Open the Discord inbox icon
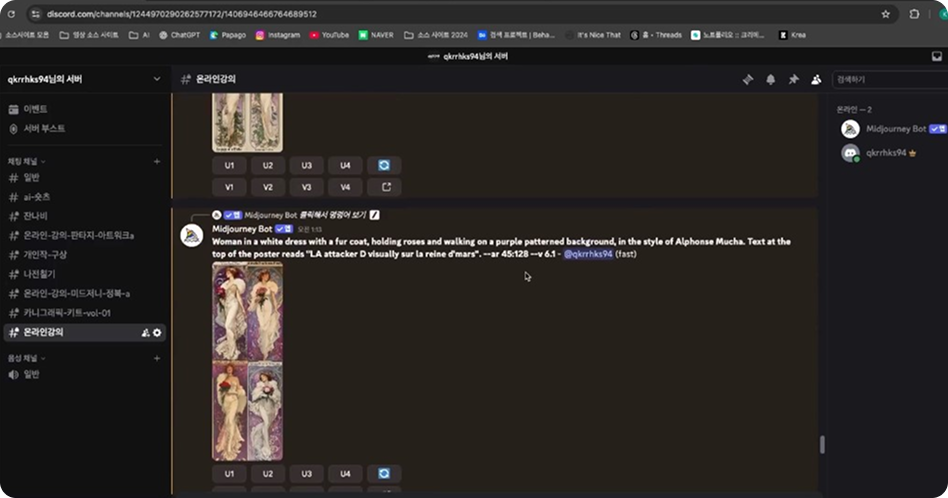Screen dimensions: 948x498 pyautogui.click(x=936, y=56)
